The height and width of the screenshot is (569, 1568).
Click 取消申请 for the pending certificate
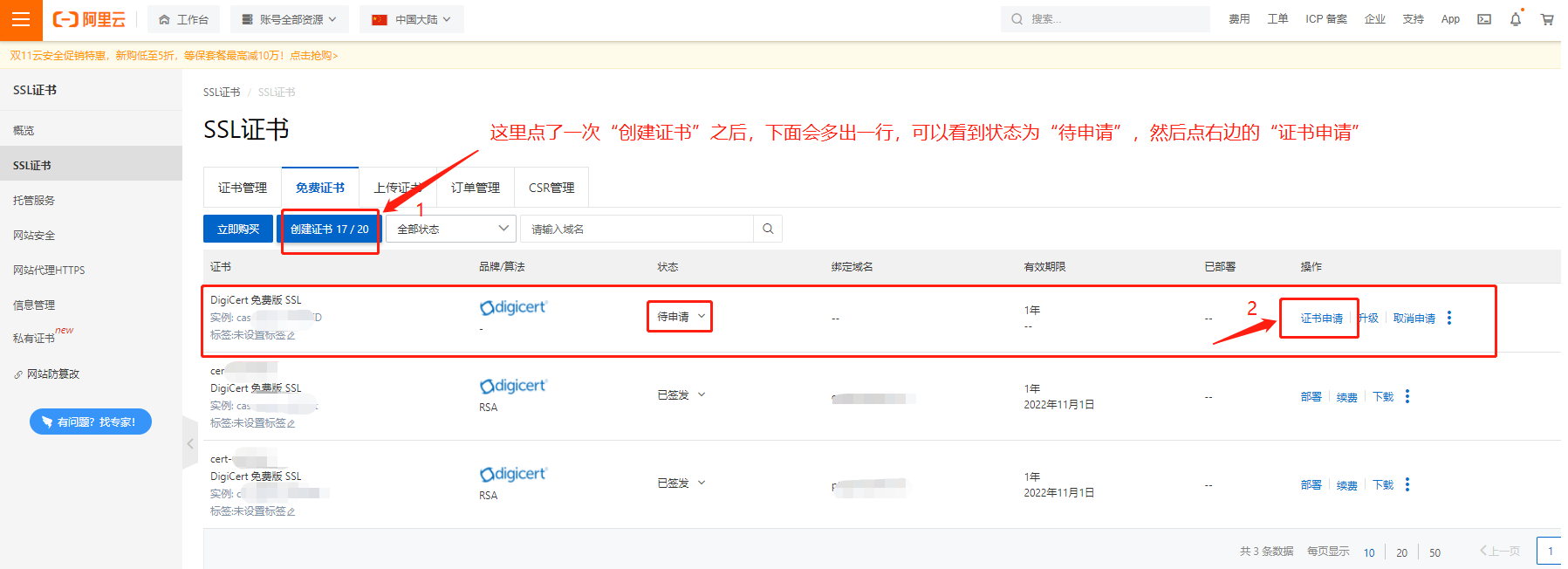click(1414, 319)
